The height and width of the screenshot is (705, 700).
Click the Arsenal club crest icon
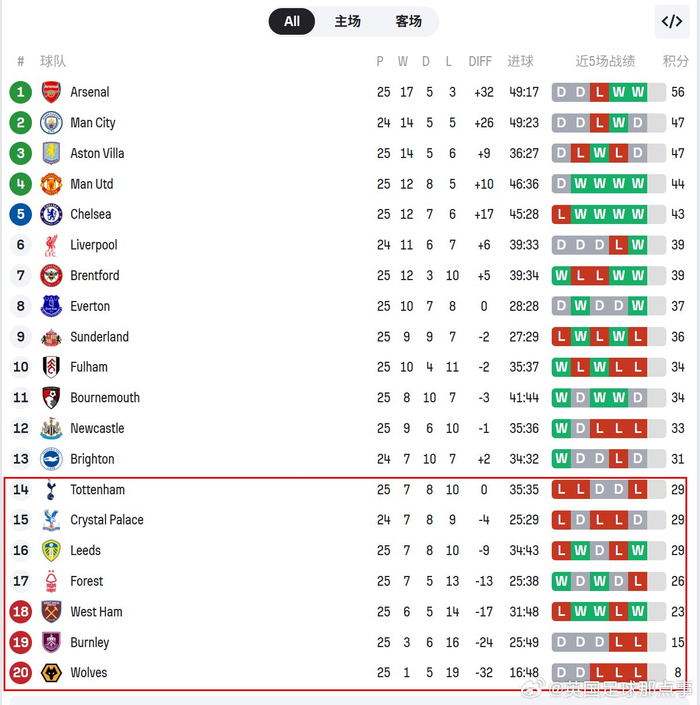pos(51,92)
